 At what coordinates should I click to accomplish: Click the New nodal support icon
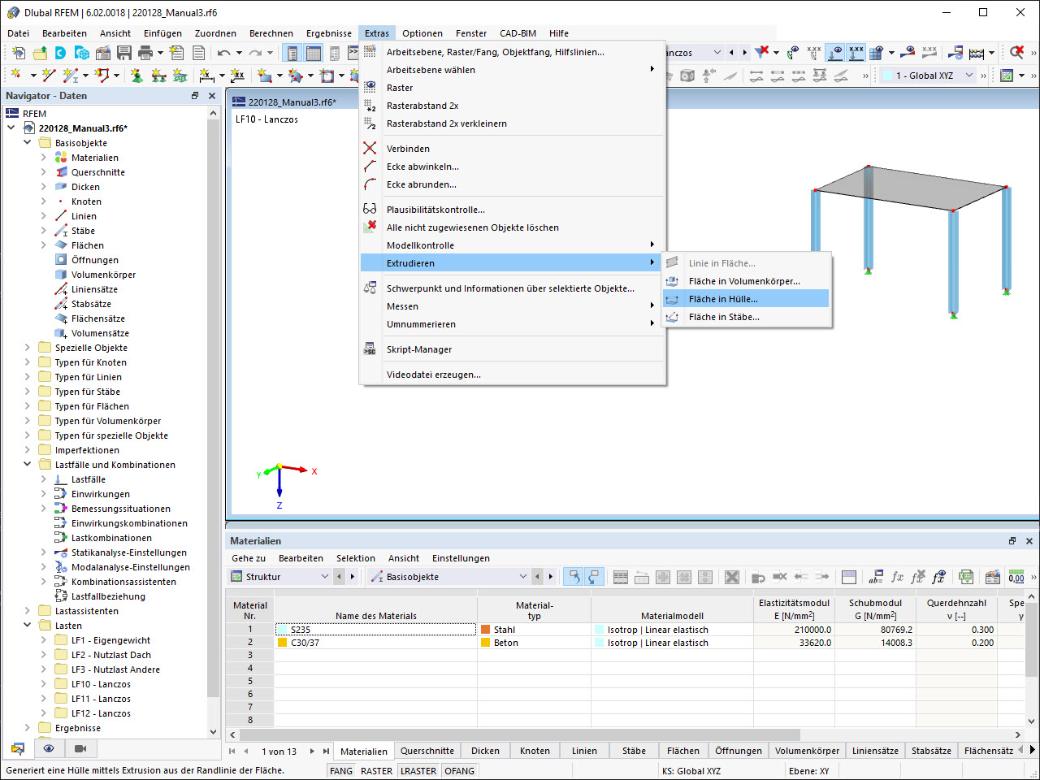(x=137, y=76)
